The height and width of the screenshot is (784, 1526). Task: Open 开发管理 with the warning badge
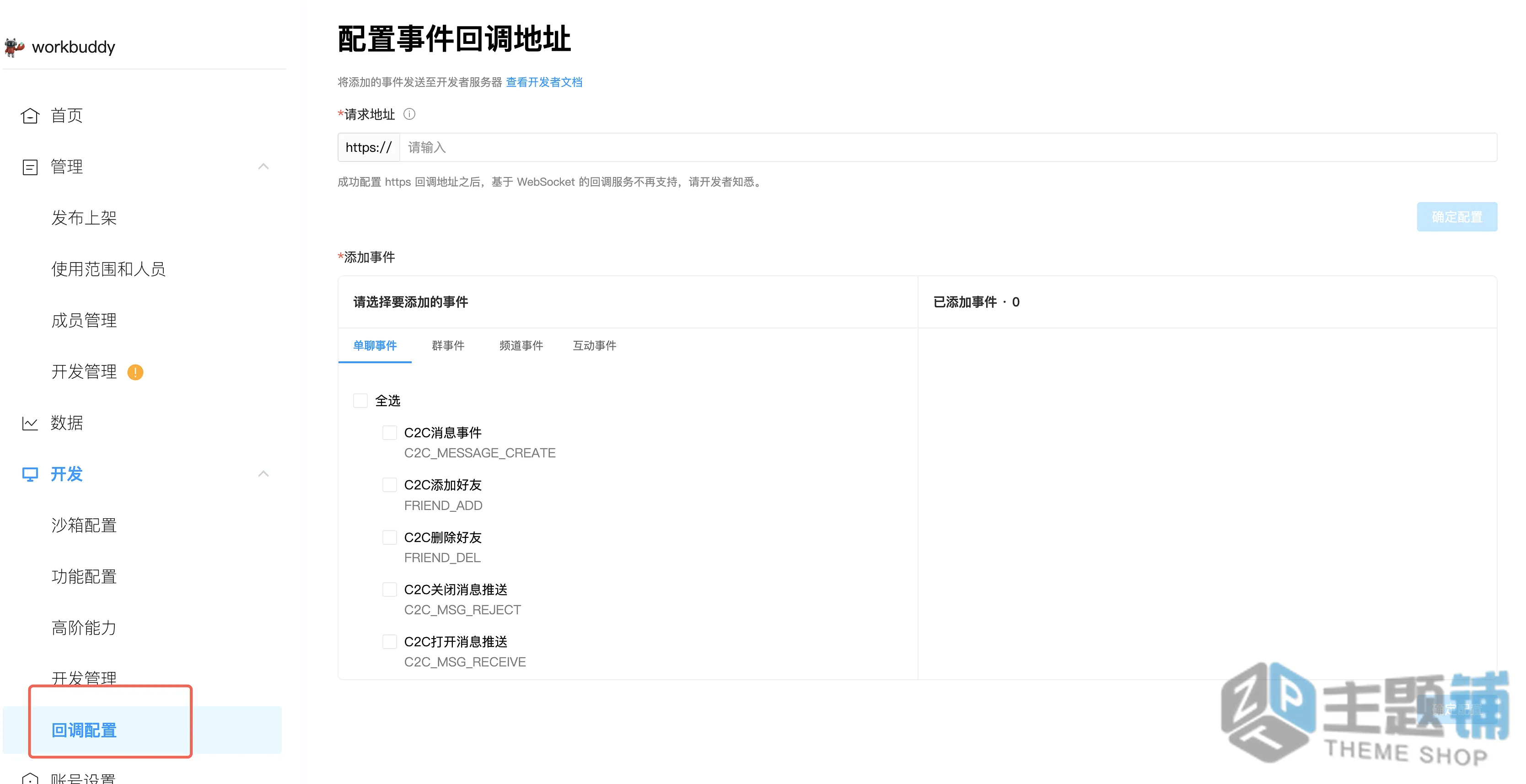click(x=84, y=372)
